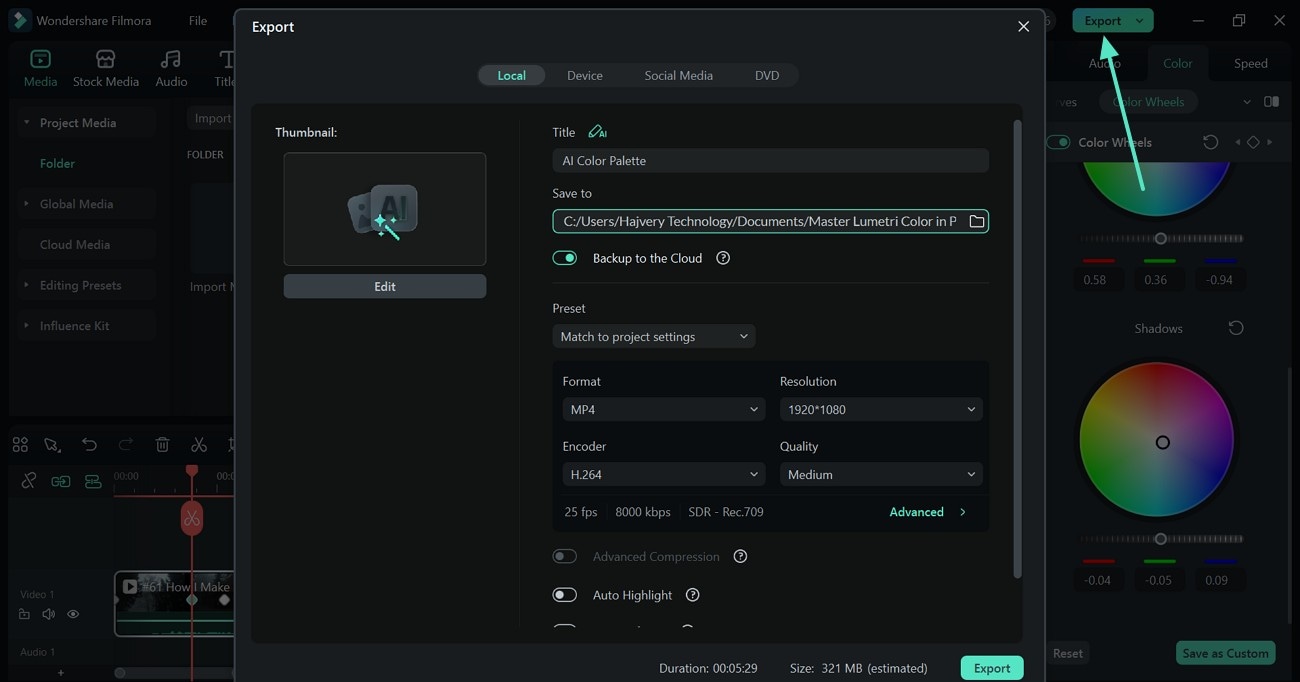This screenshot has width=1300, height=682.
Task: Switch to the Device export tab
Action: click(x=584, y=75)
